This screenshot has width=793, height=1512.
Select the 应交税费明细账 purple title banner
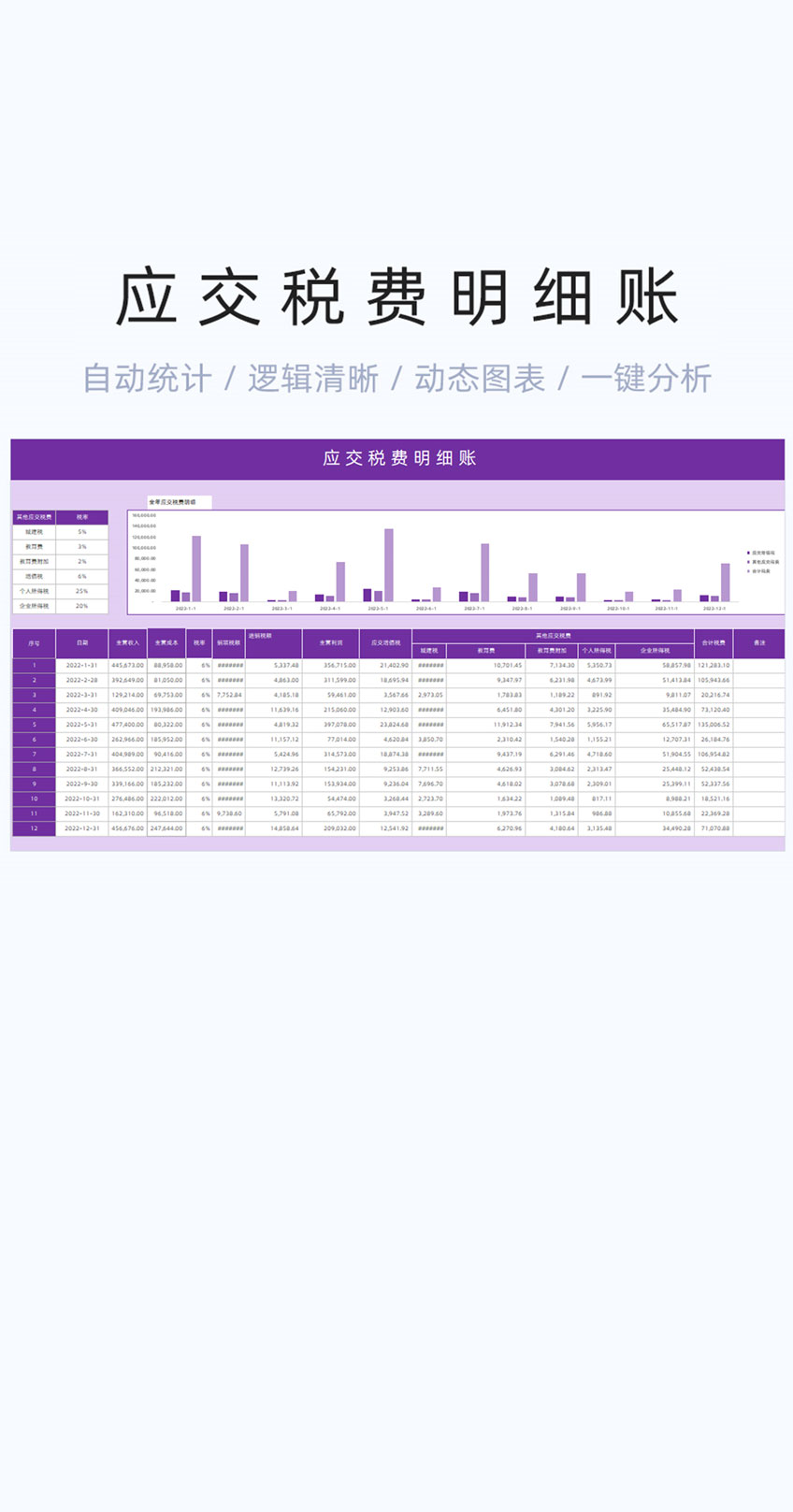397,458
